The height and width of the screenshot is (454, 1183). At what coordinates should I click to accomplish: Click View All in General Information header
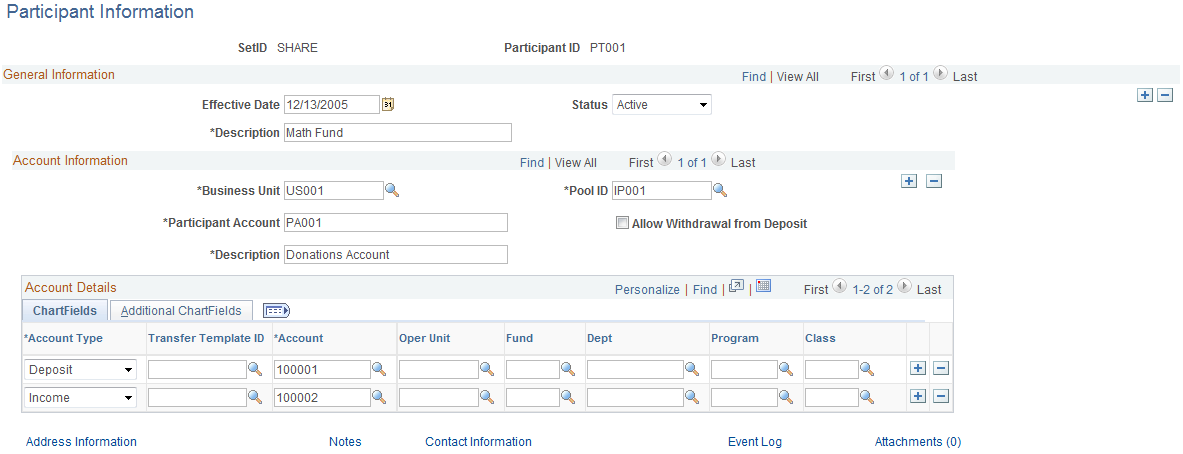[x=797, y=77]
